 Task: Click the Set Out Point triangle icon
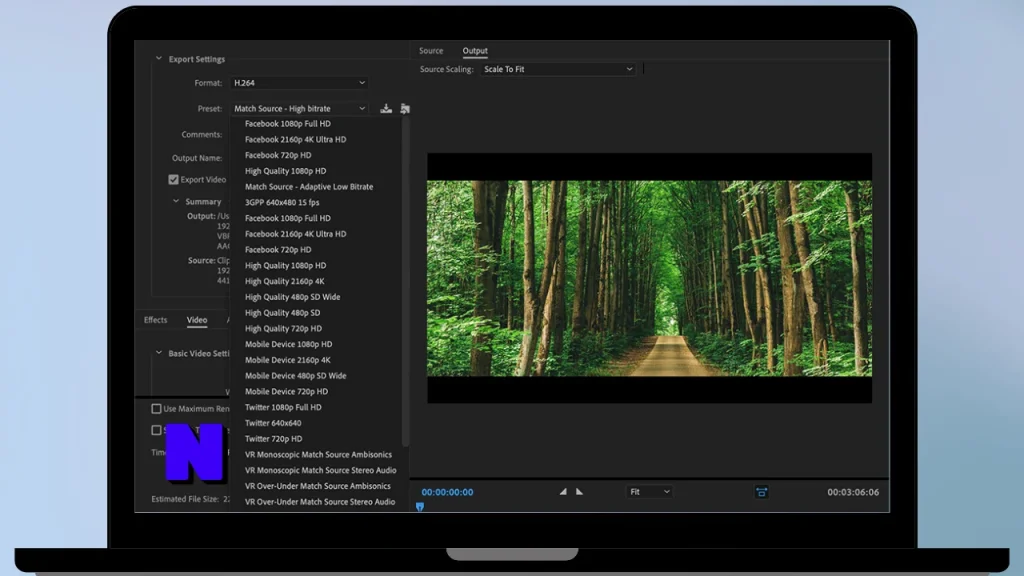(579, 492)
